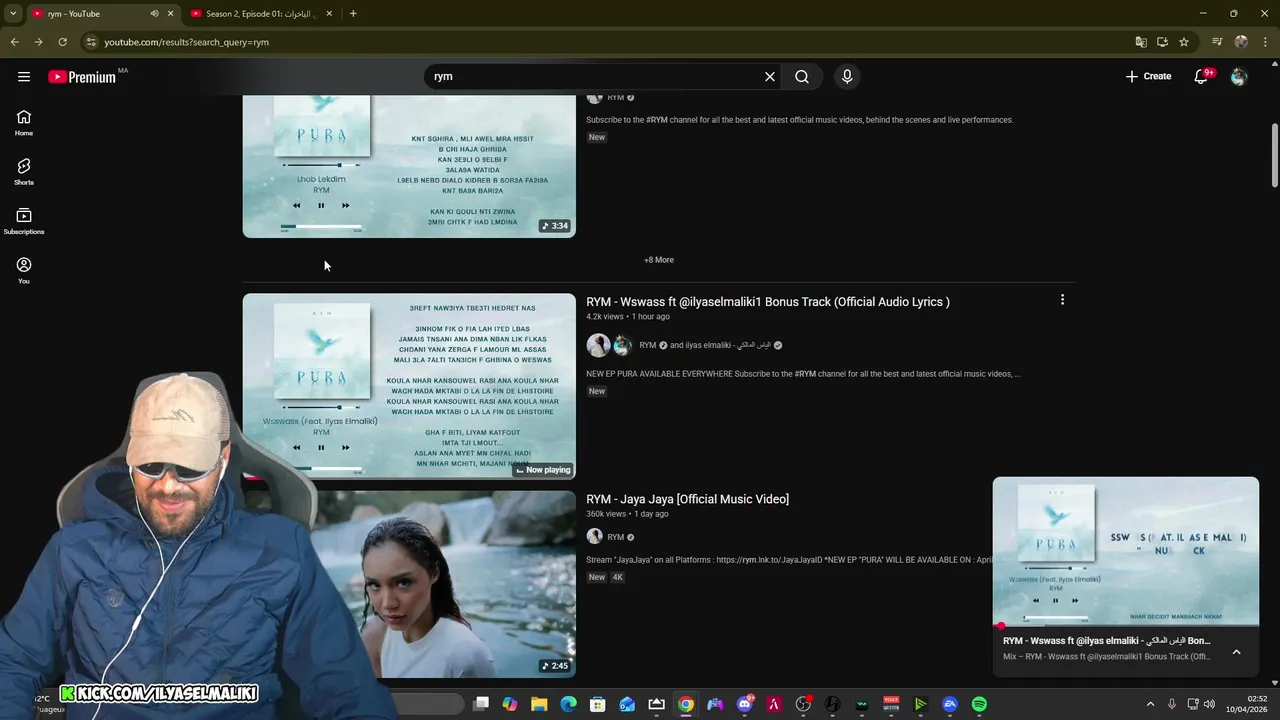Open Microsoft Store from taskbar
The image size is (1280, 720).
pos(598,704)
